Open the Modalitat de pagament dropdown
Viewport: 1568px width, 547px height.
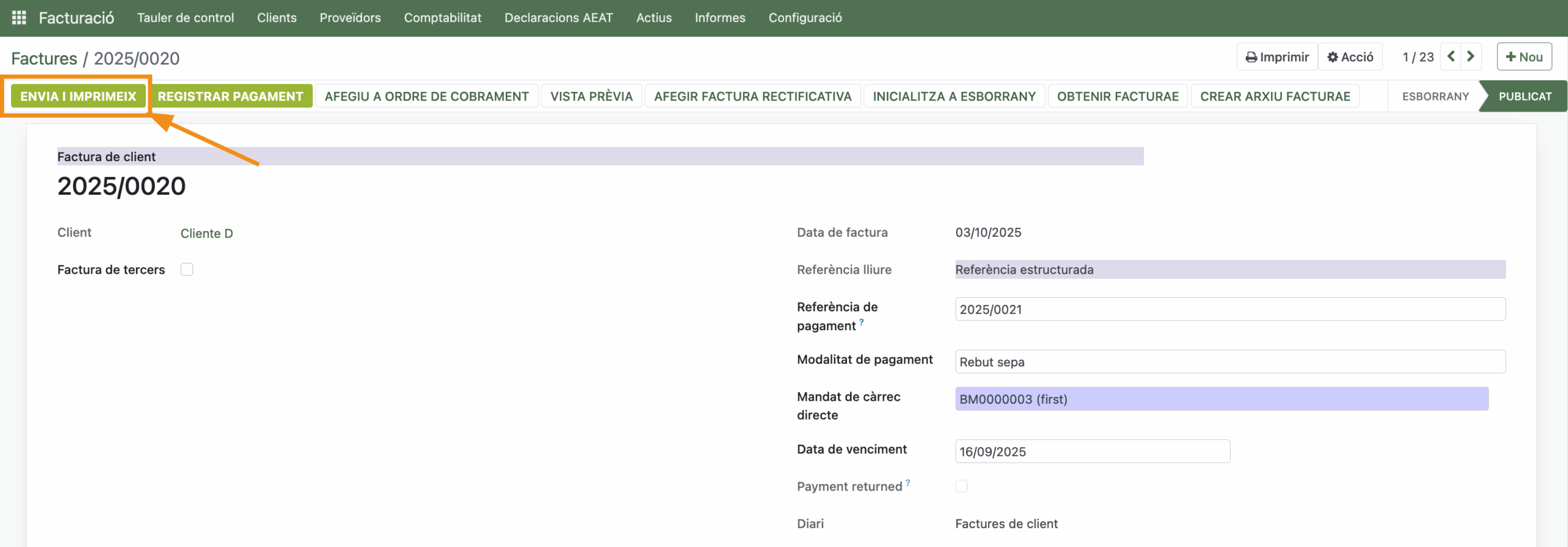[1229, 362]
